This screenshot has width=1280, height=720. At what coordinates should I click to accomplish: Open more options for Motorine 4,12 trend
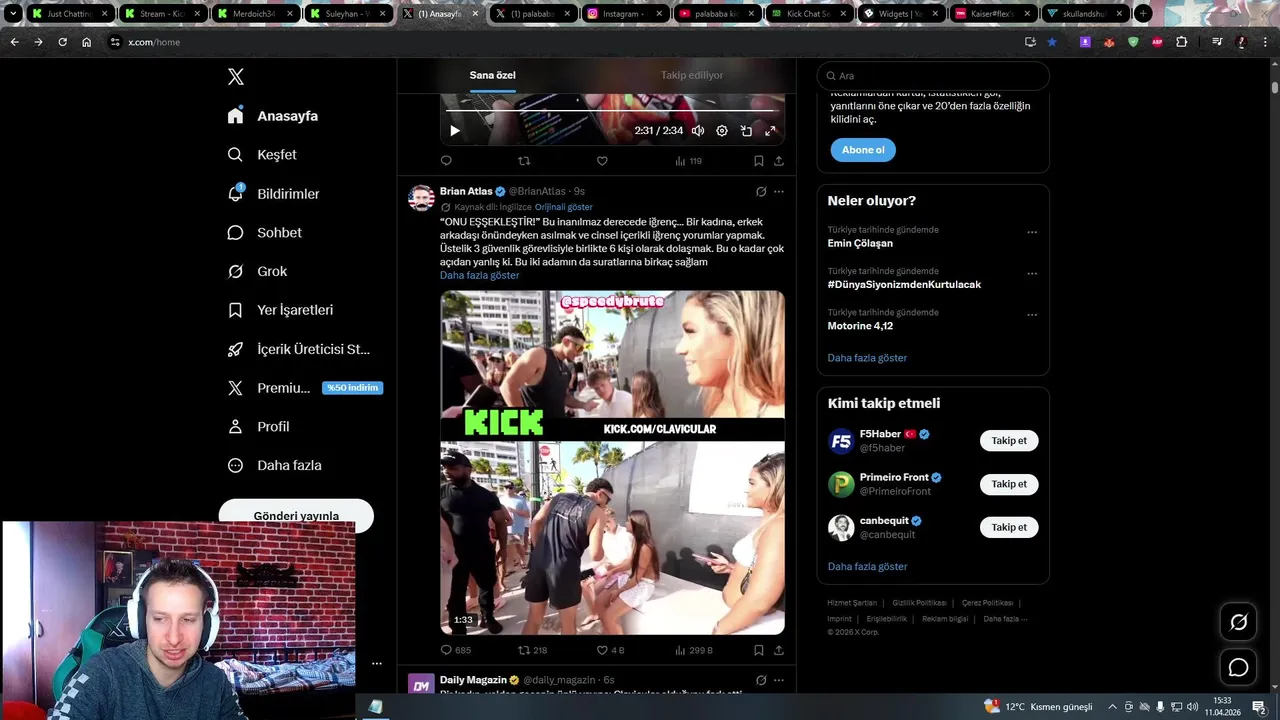[1032, 314]
